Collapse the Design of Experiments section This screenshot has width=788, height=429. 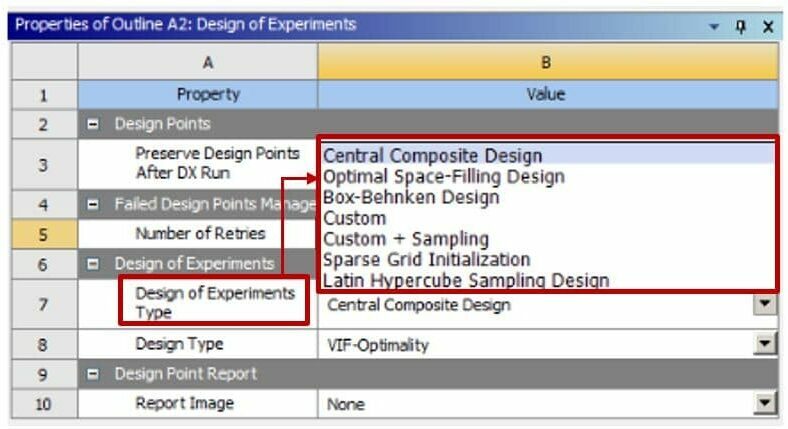[91, 264]
